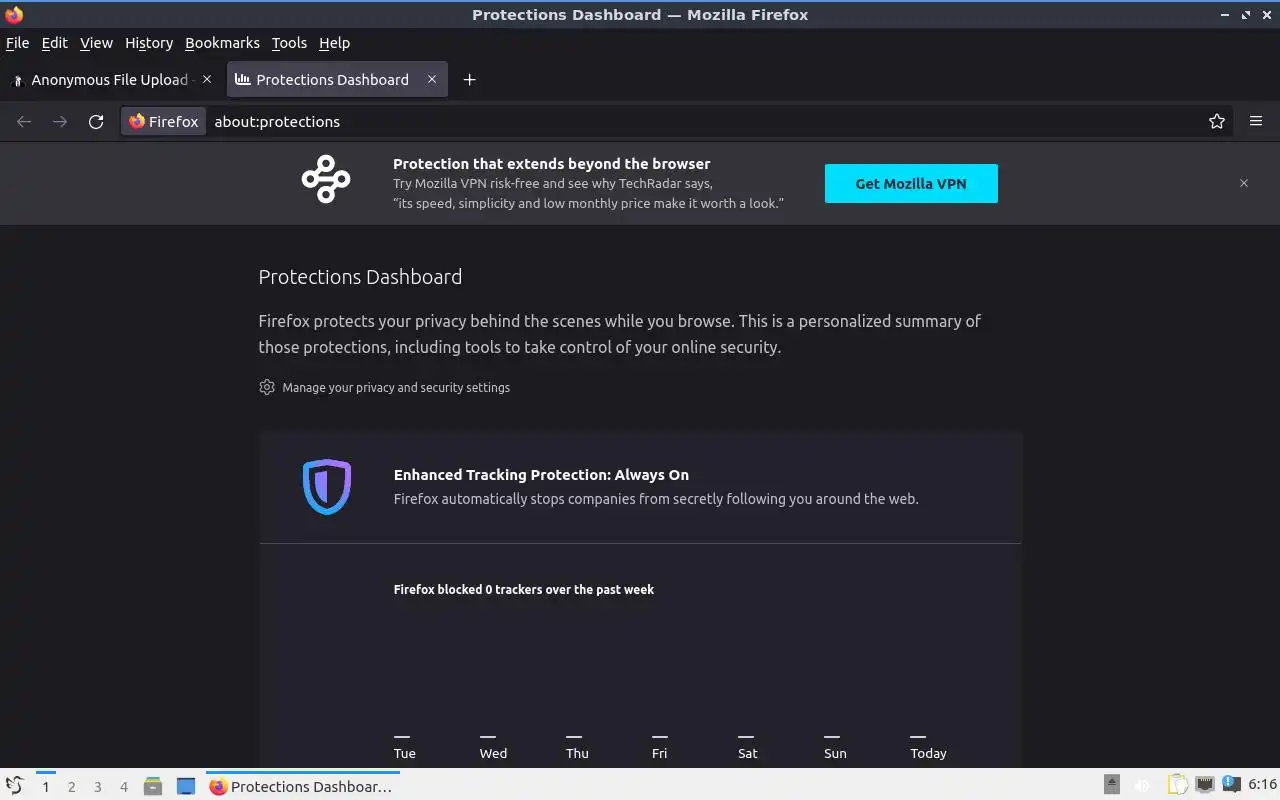
Task: Click the removable media tray icon
Action: pyautogui.click(x=1112, y=785)
